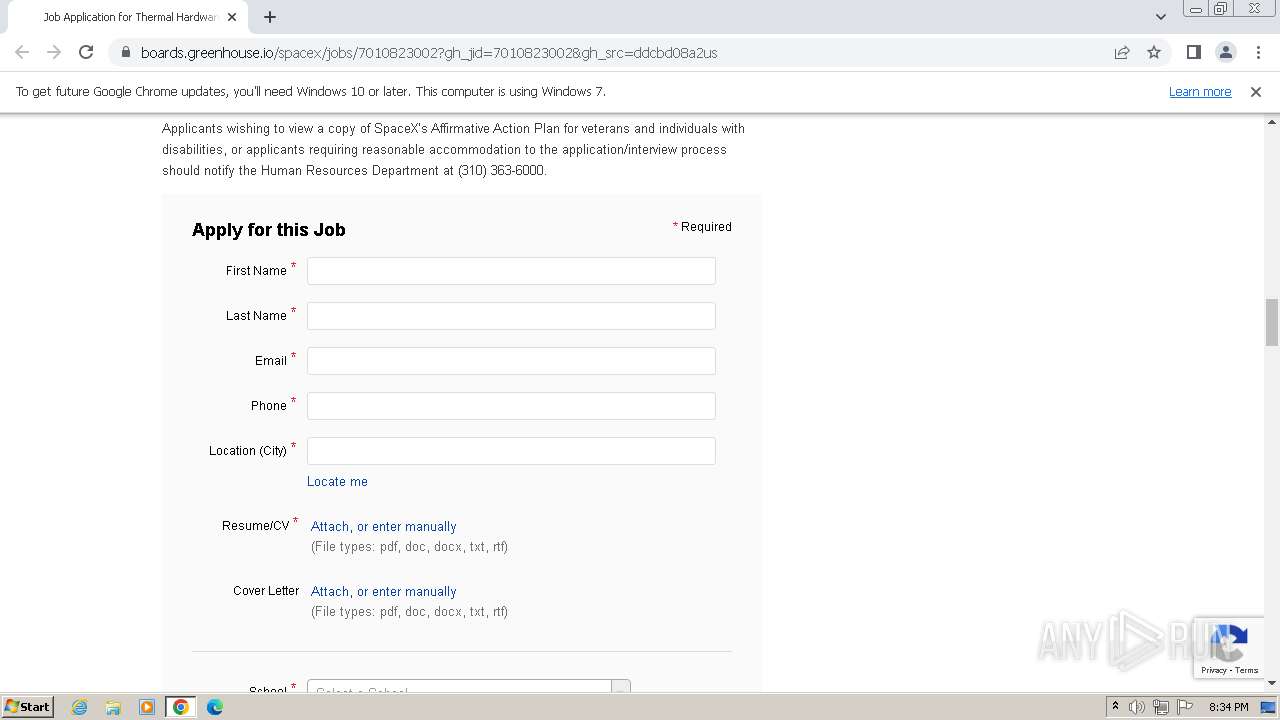Open the Action Center flag icon

point(1184,707)
